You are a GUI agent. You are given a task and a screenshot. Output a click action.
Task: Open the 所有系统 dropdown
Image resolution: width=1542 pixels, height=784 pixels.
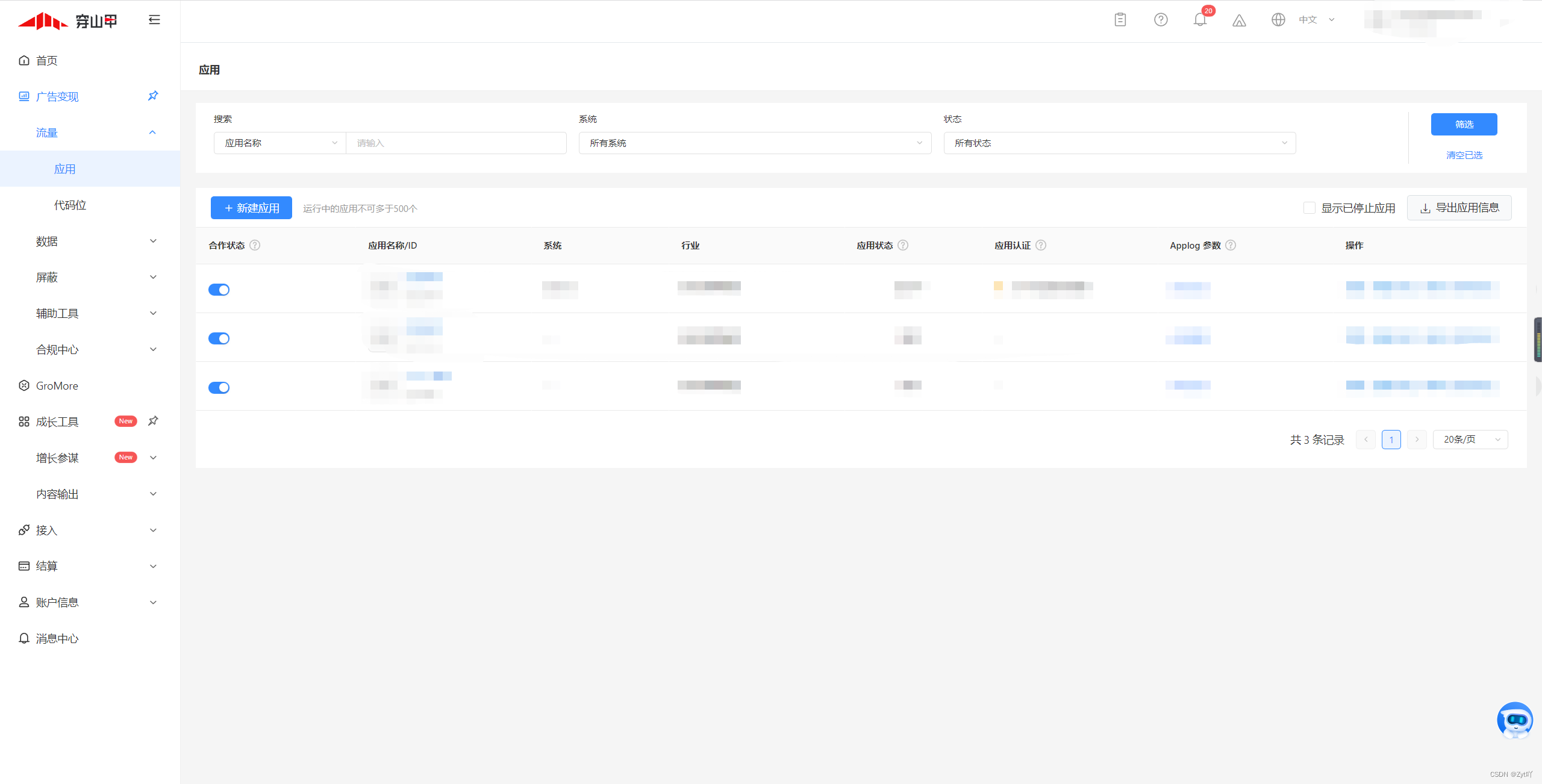click(755, 143)
